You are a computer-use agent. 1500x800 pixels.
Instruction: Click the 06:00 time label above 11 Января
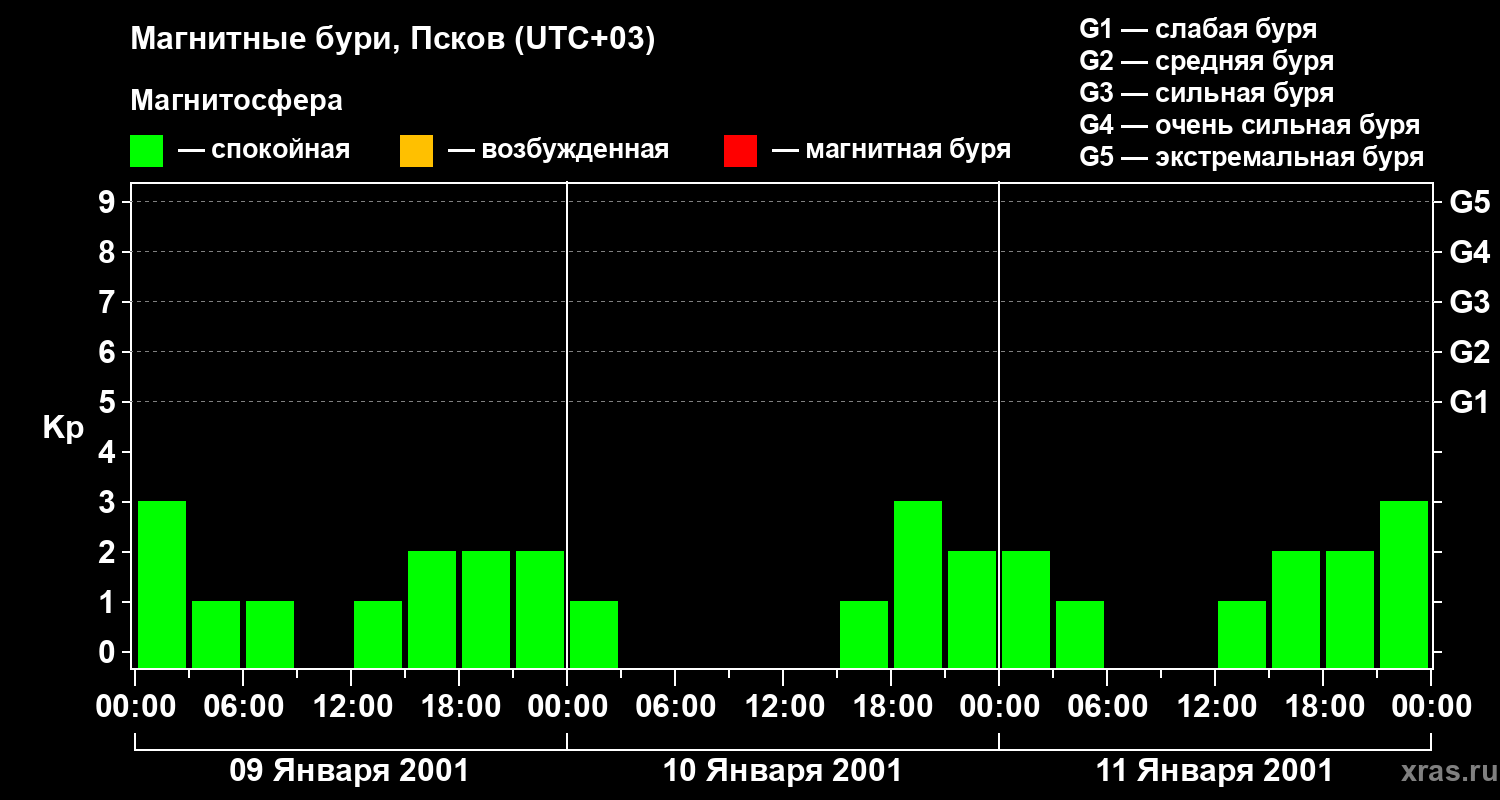pyautogui.click(x=1107, y=707)
